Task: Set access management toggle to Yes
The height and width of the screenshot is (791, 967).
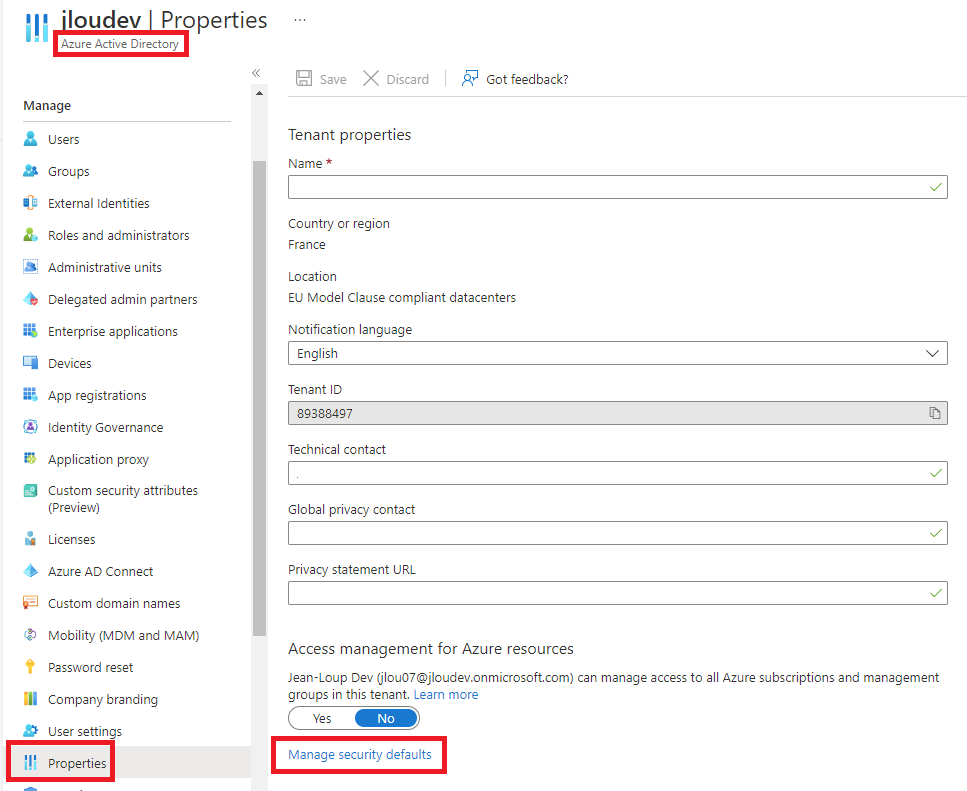Action: click(x=322, y=718)
